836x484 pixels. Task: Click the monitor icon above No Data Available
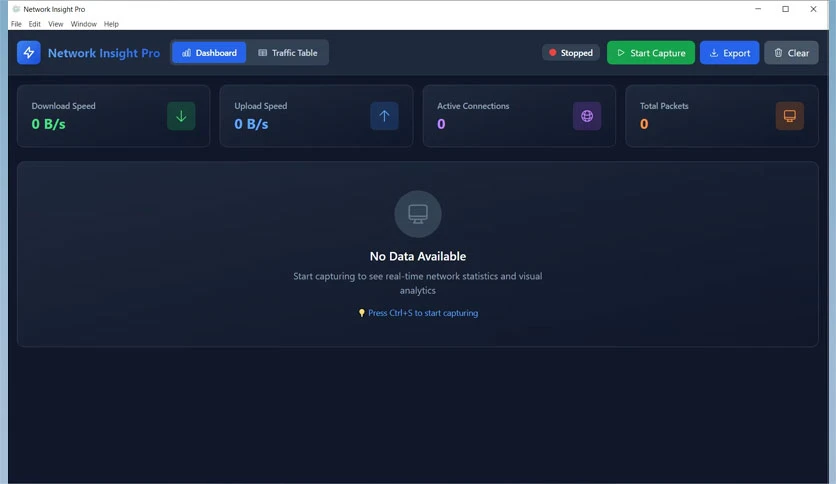418,214
